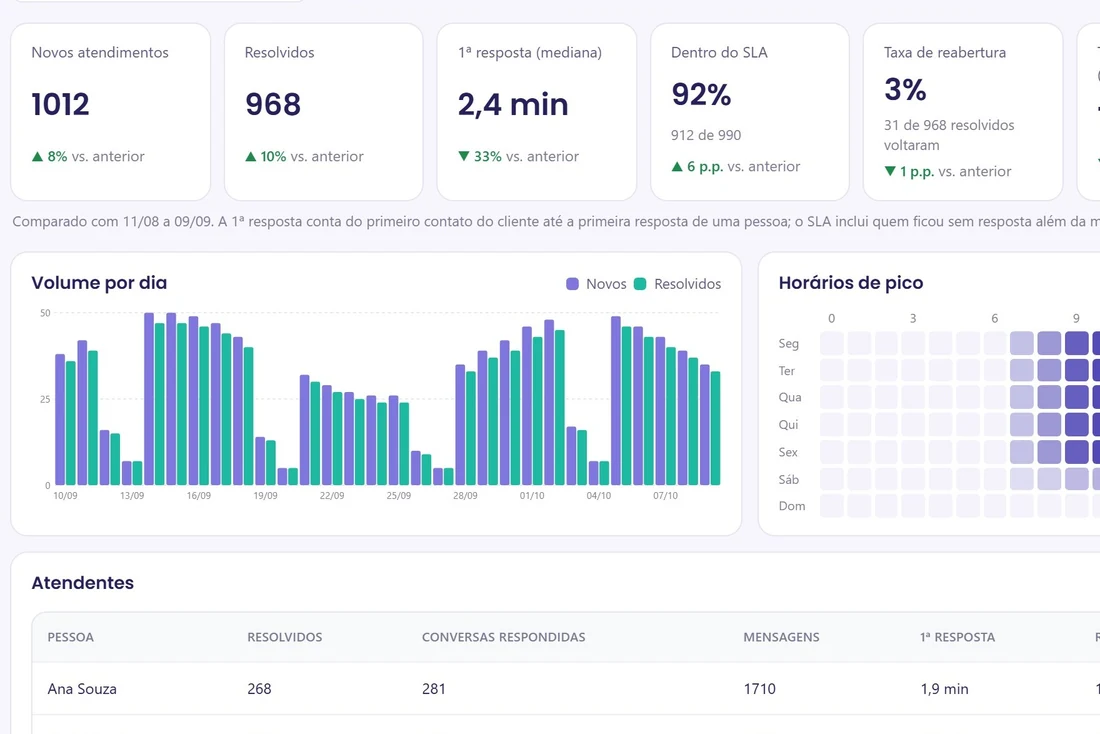Click the 912 de 990 SLA detail text
The height and width of the screenshot is (734, 1100).
pyautogui.click(x=706, y=135)
